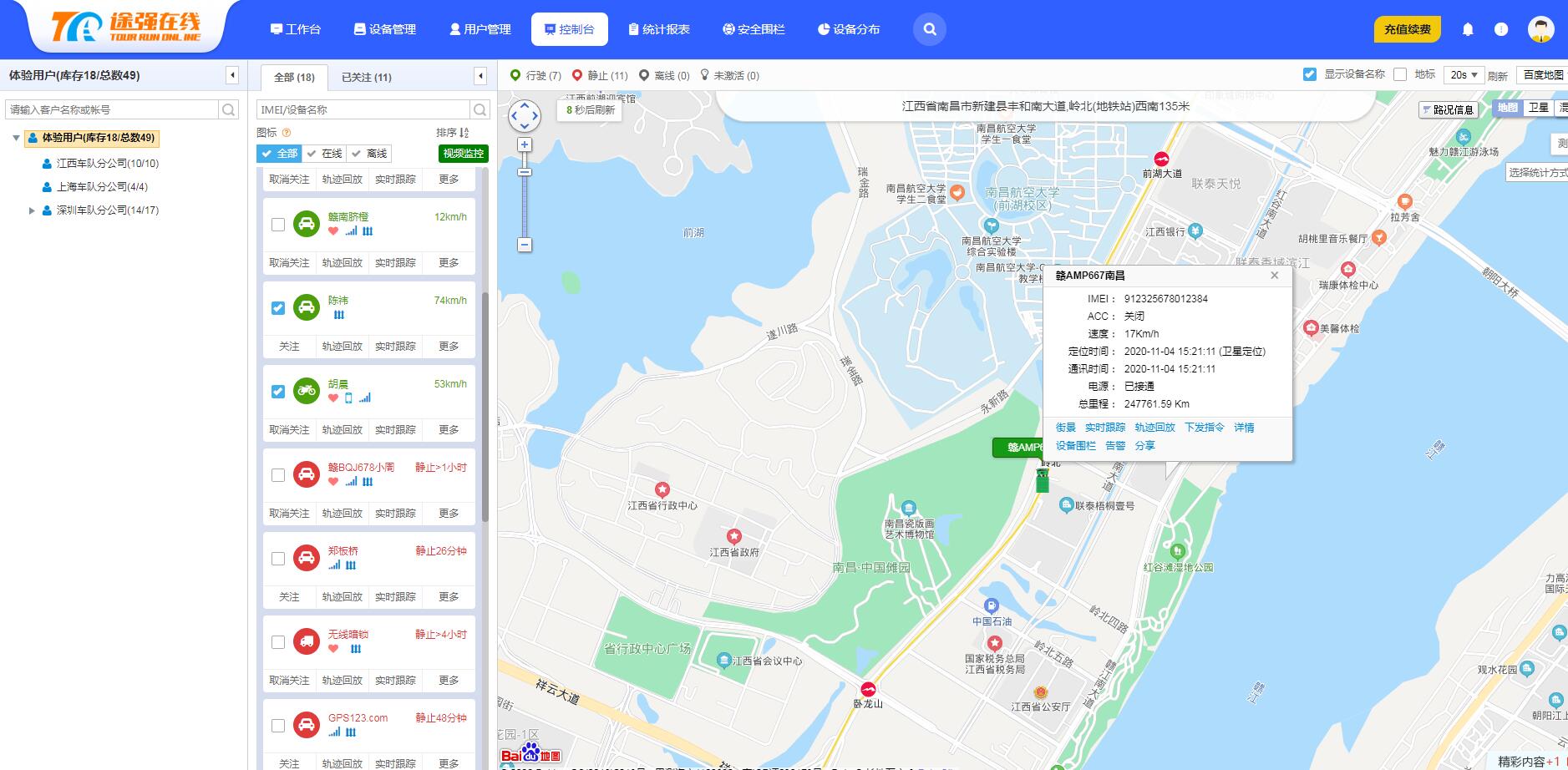Expand the 深圳车队分公司 tree node
This screenshot has width=1568, height=770.
tap(32, 210)
